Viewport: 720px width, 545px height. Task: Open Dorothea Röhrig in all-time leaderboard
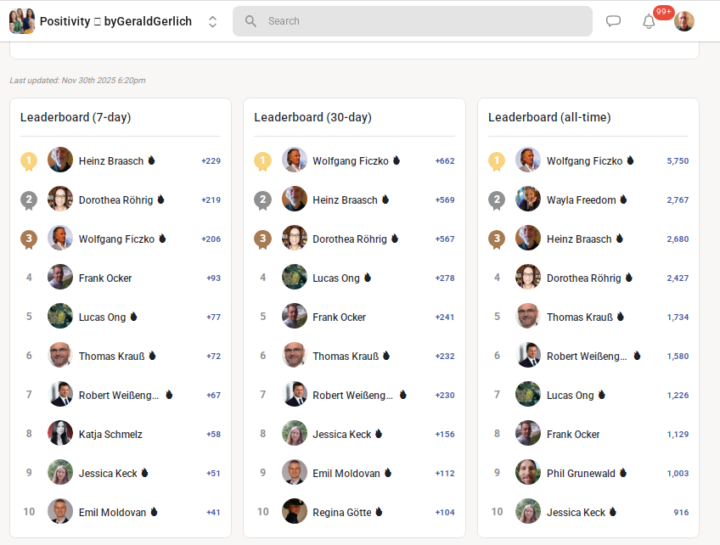(x=584, y=278)
